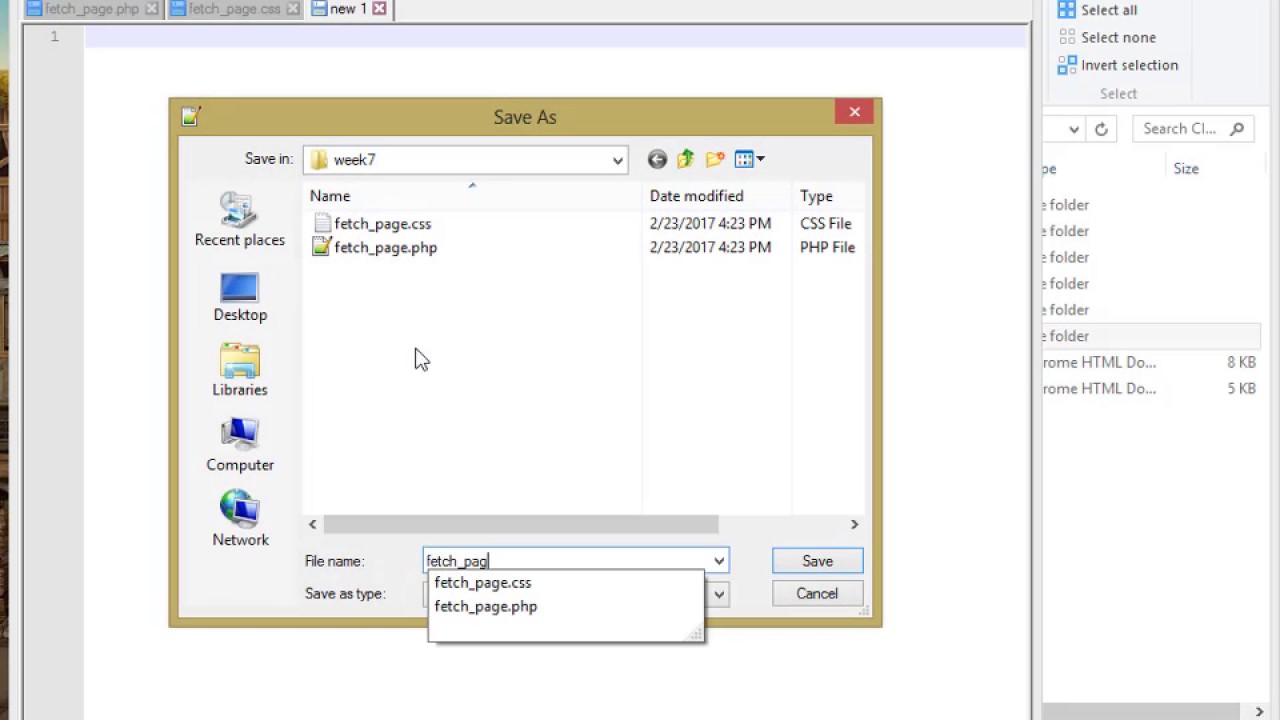This screenshot has width=1280, height=720.
Task: Open Recent places in the places bar
Action: pos(240,220)
